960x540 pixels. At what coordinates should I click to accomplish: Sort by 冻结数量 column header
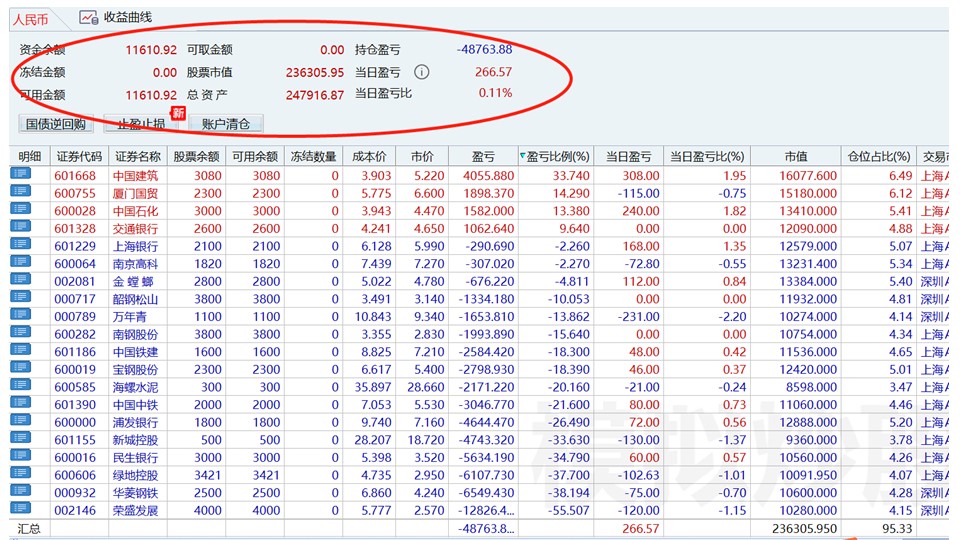[x=313, y=157]
